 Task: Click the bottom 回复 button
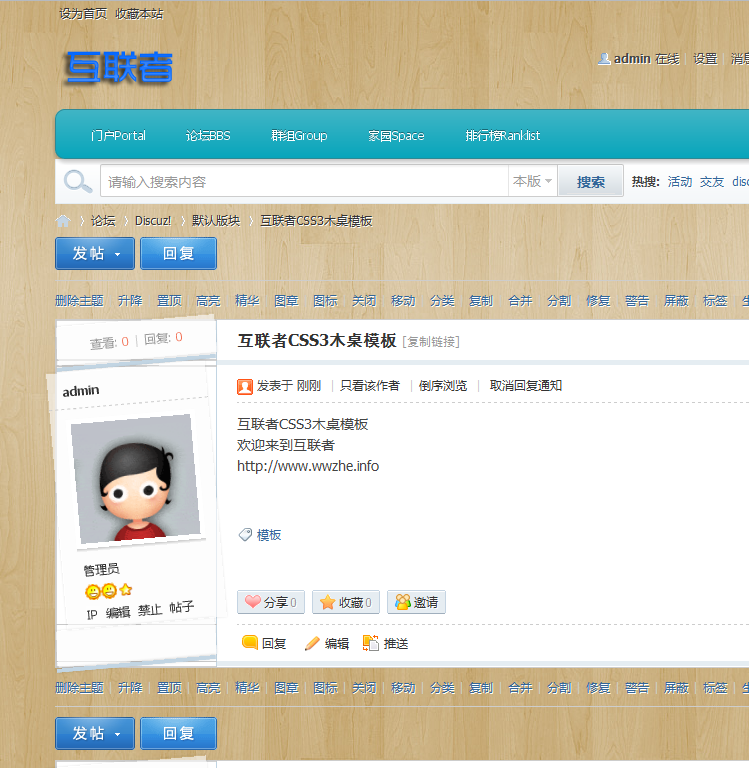[x=178, y=733]
